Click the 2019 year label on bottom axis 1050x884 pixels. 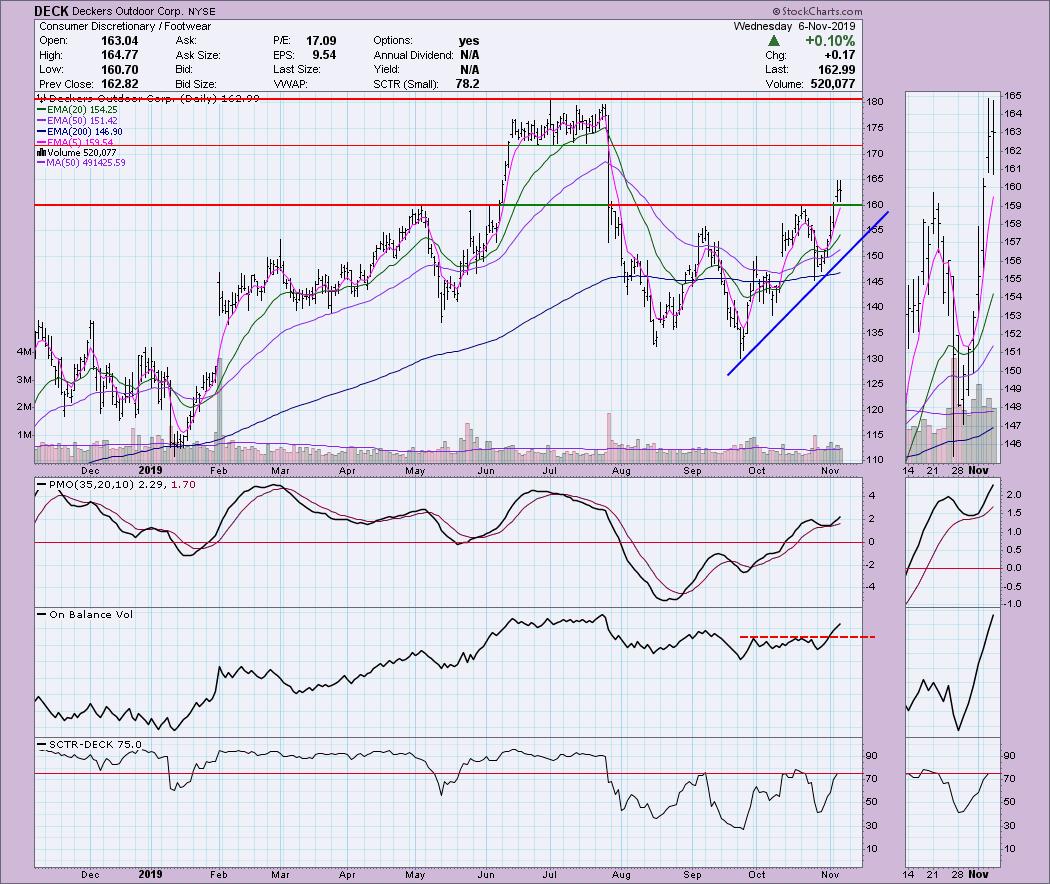pyautogui.click(x=151, y=874)
